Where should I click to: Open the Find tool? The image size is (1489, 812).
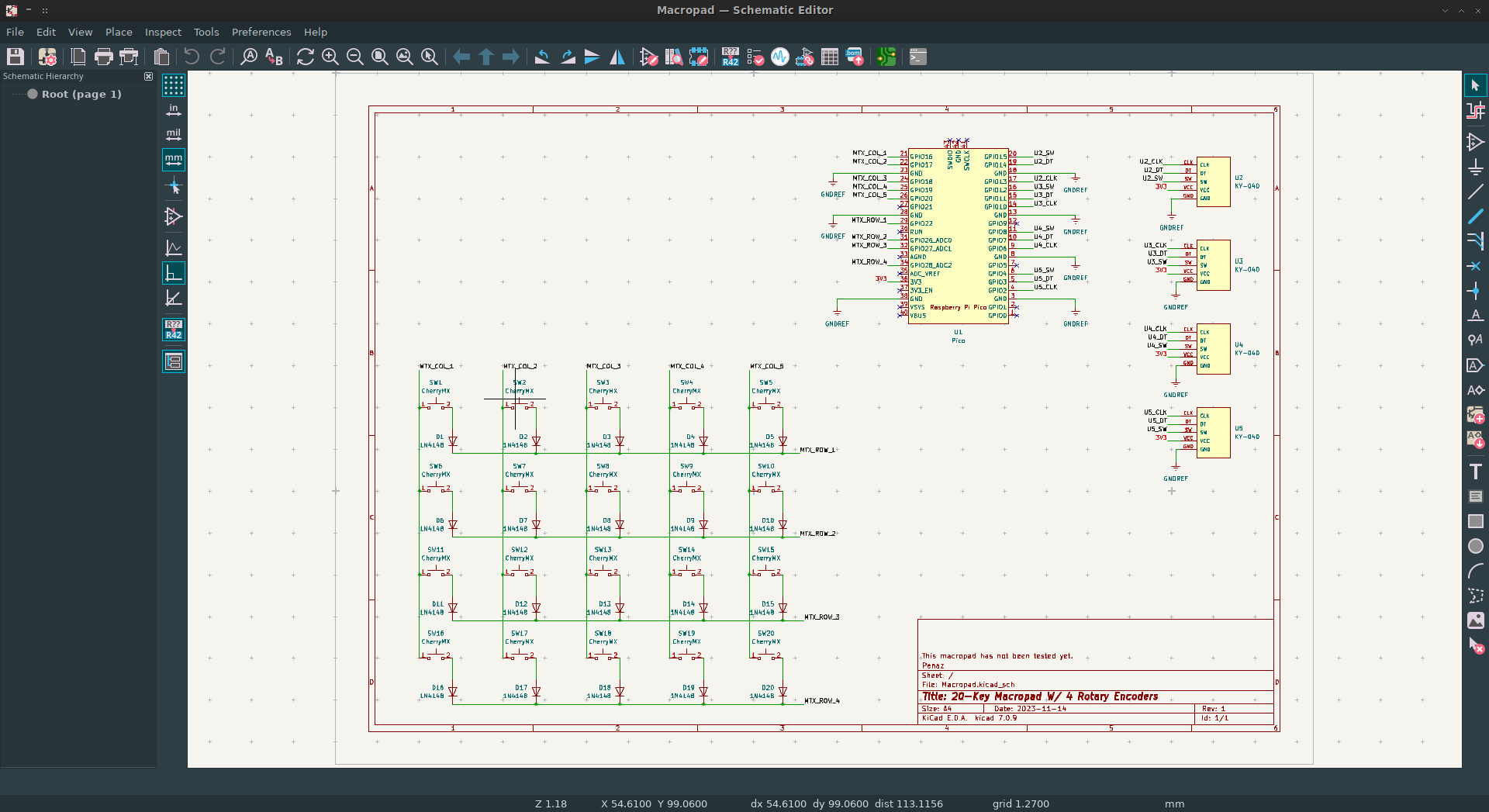pyautogui.click(x=249, y=57)
